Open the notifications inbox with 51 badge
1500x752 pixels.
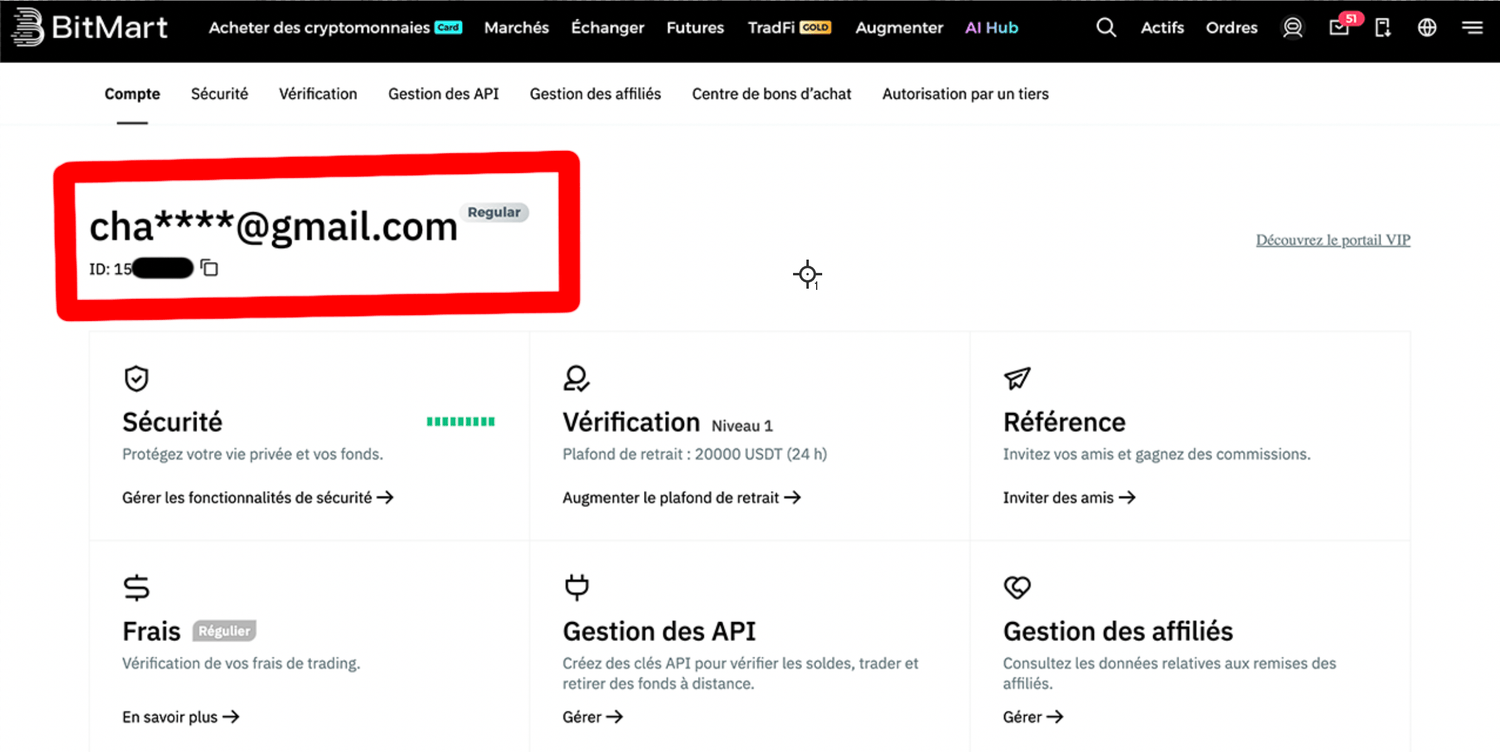(x=1339, y=28)
